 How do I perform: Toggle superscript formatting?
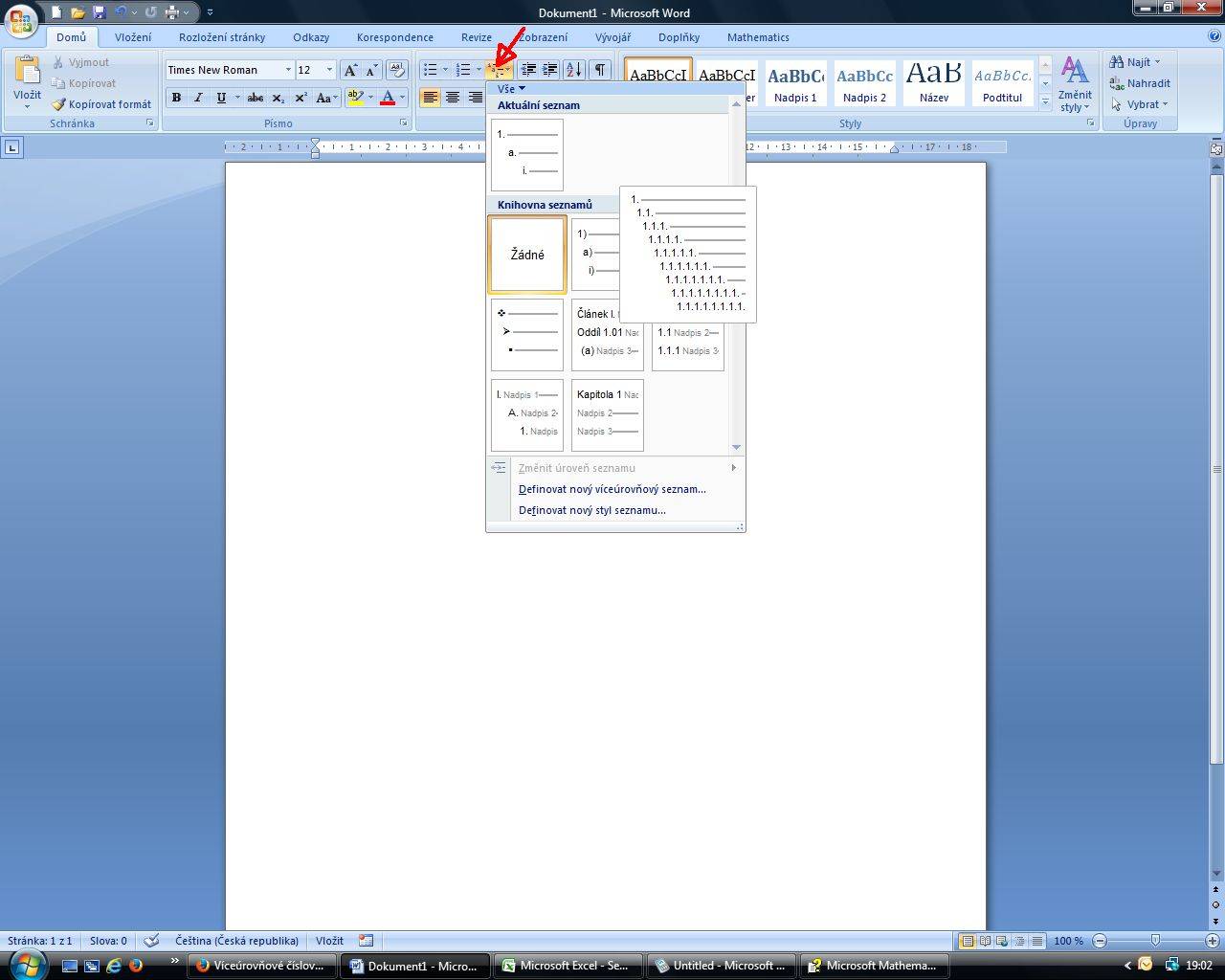pos(301,98)
